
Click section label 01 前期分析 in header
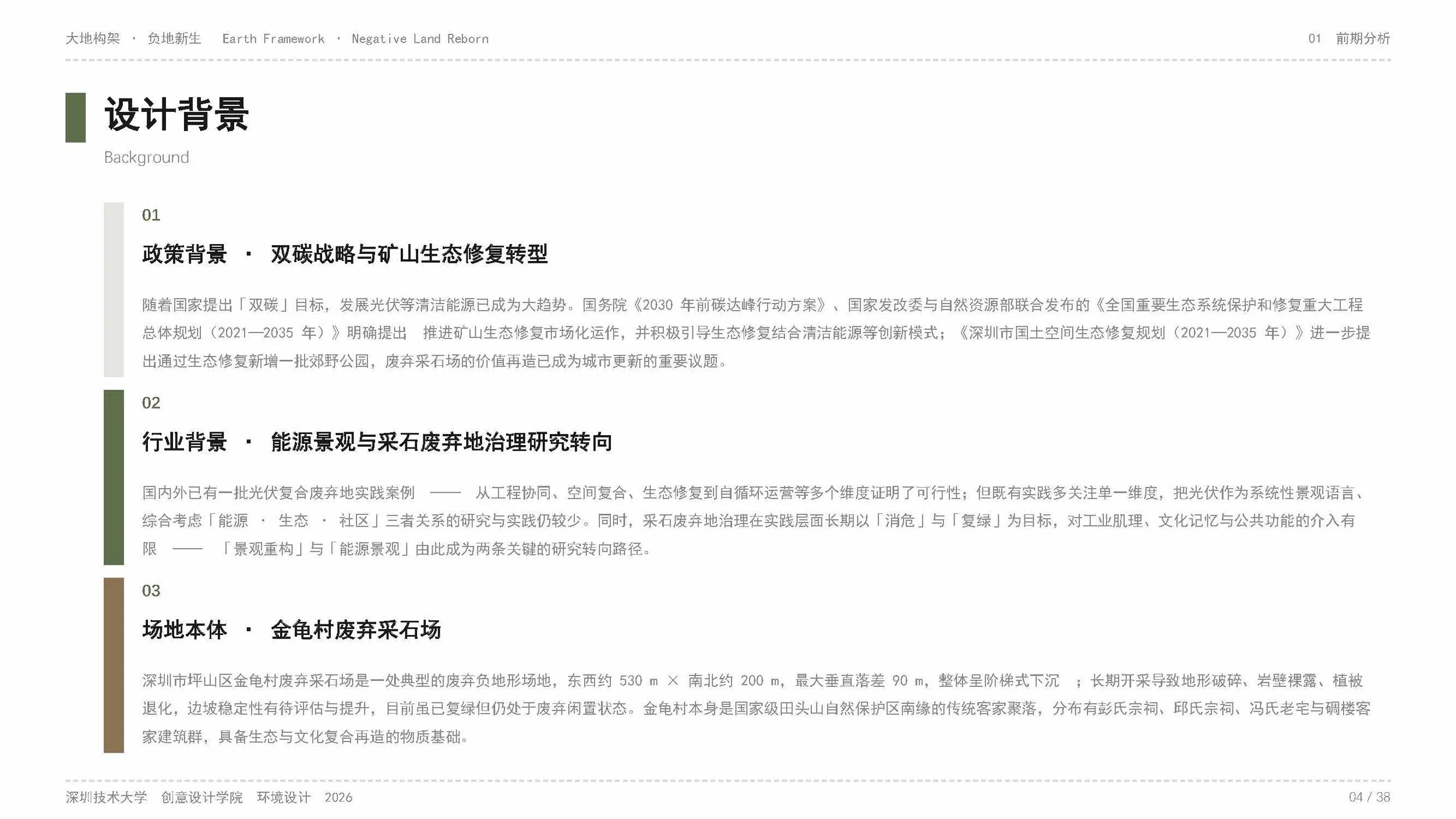[1349, 38]
